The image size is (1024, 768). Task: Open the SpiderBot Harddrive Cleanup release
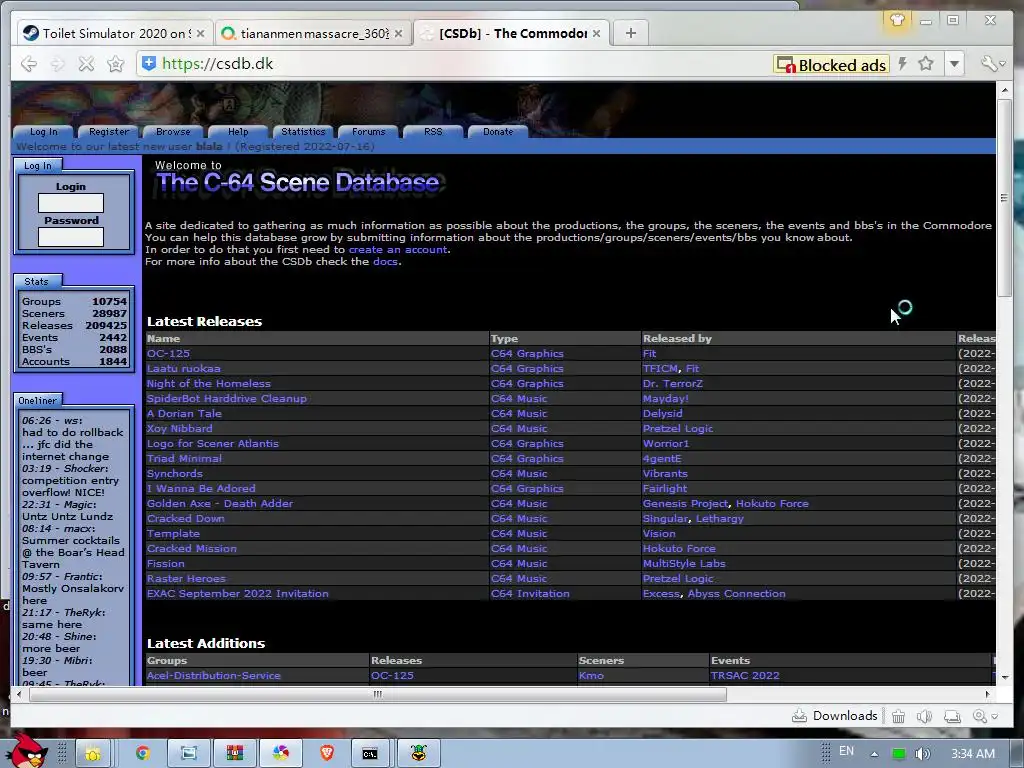226,398
